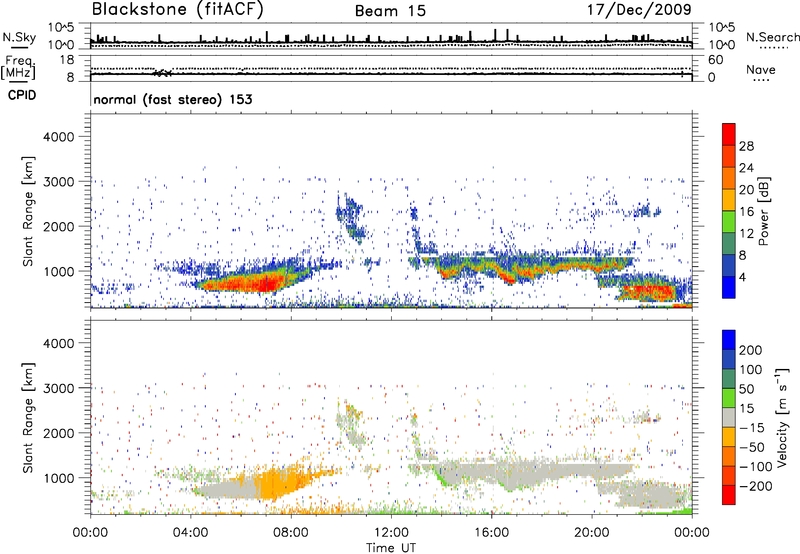Pick the gray velocity segment between 15 and -15
This screenshot has width=800, height=554.
[x=729, y=417]
